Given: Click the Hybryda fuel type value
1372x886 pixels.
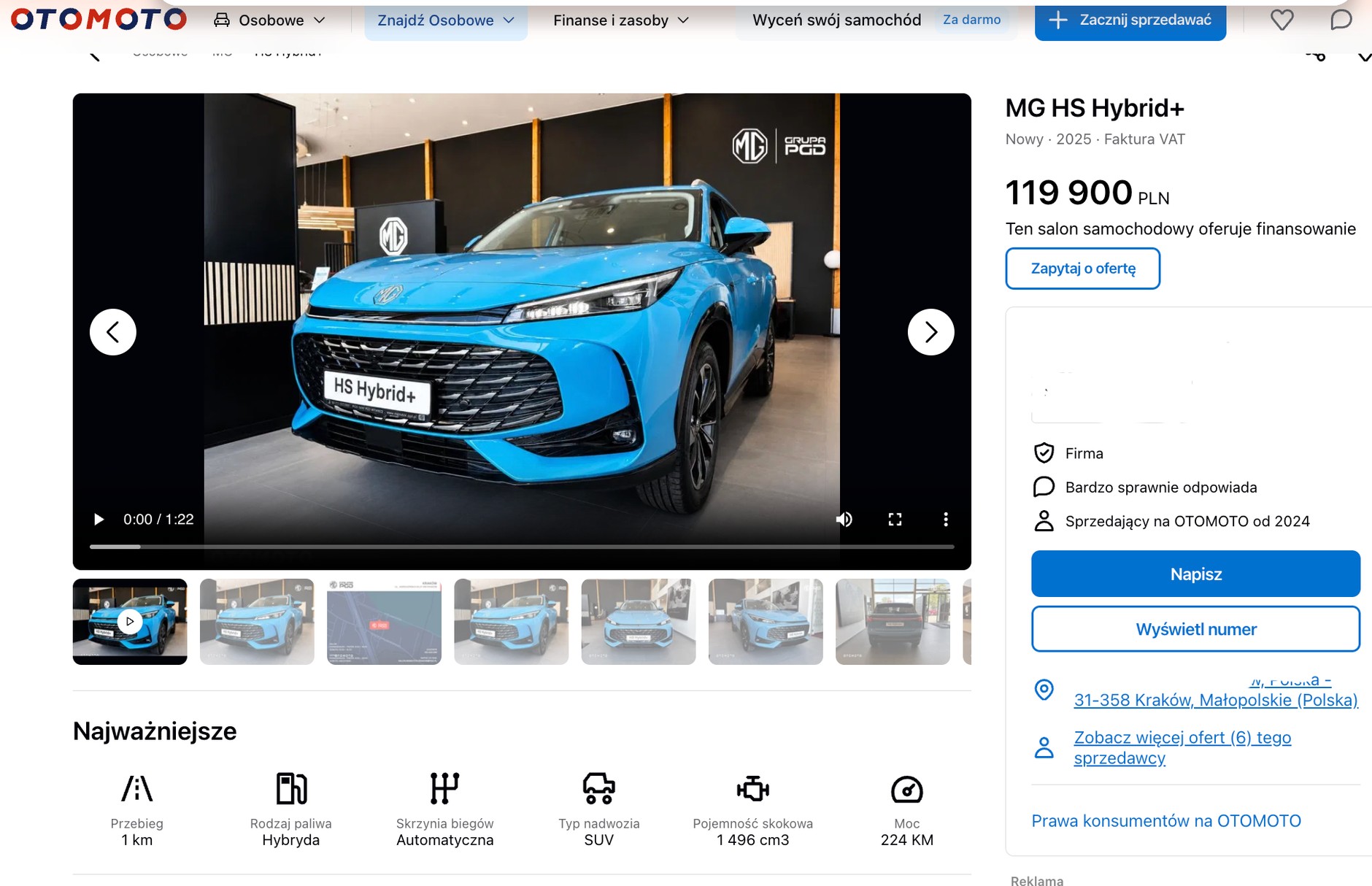Looking at the screenshot, I should pos(291,840).
